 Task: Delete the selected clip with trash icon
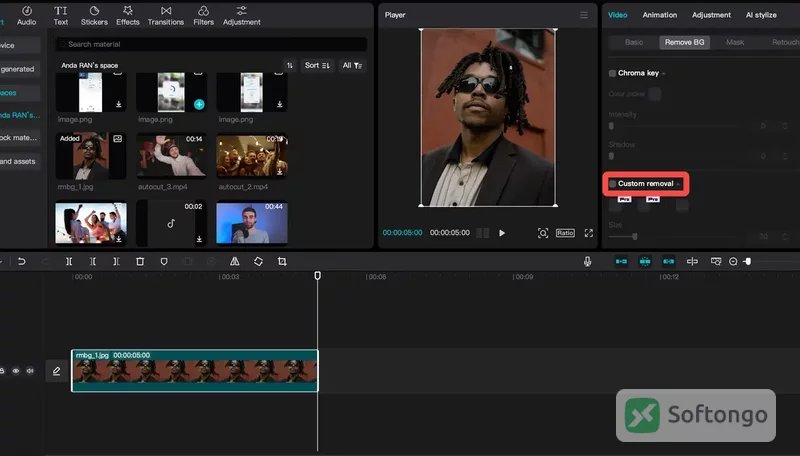140,261
